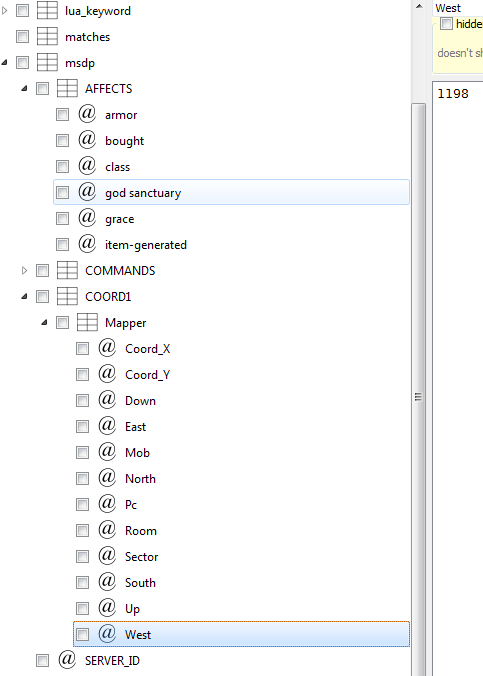Tick the checkbox for the bought variable
This screenshot has width=483, height=676.
62,141
